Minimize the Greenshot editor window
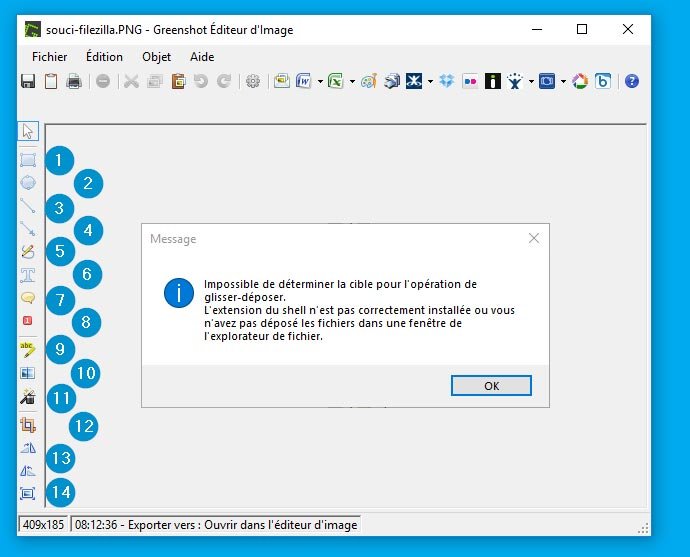The width and height of the screenshot is (690, 557). [537, 29]
